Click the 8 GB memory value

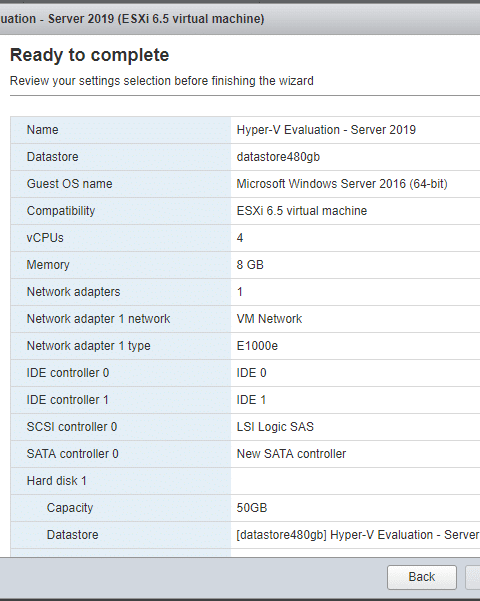point(250,265)
